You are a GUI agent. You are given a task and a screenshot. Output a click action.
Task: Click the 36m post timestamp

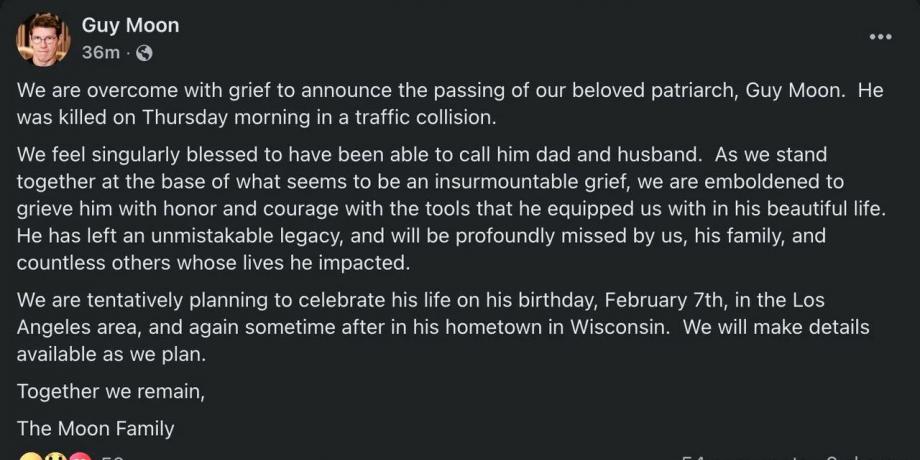(101, 52)
